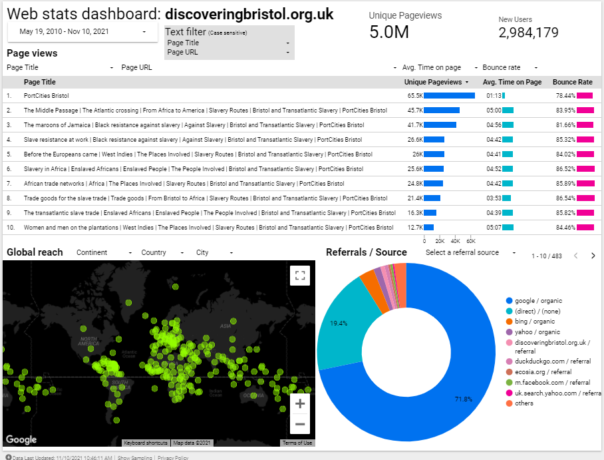Click the Google logo on the map
This screenshot has width=604, height=460.
pos(21,439)
